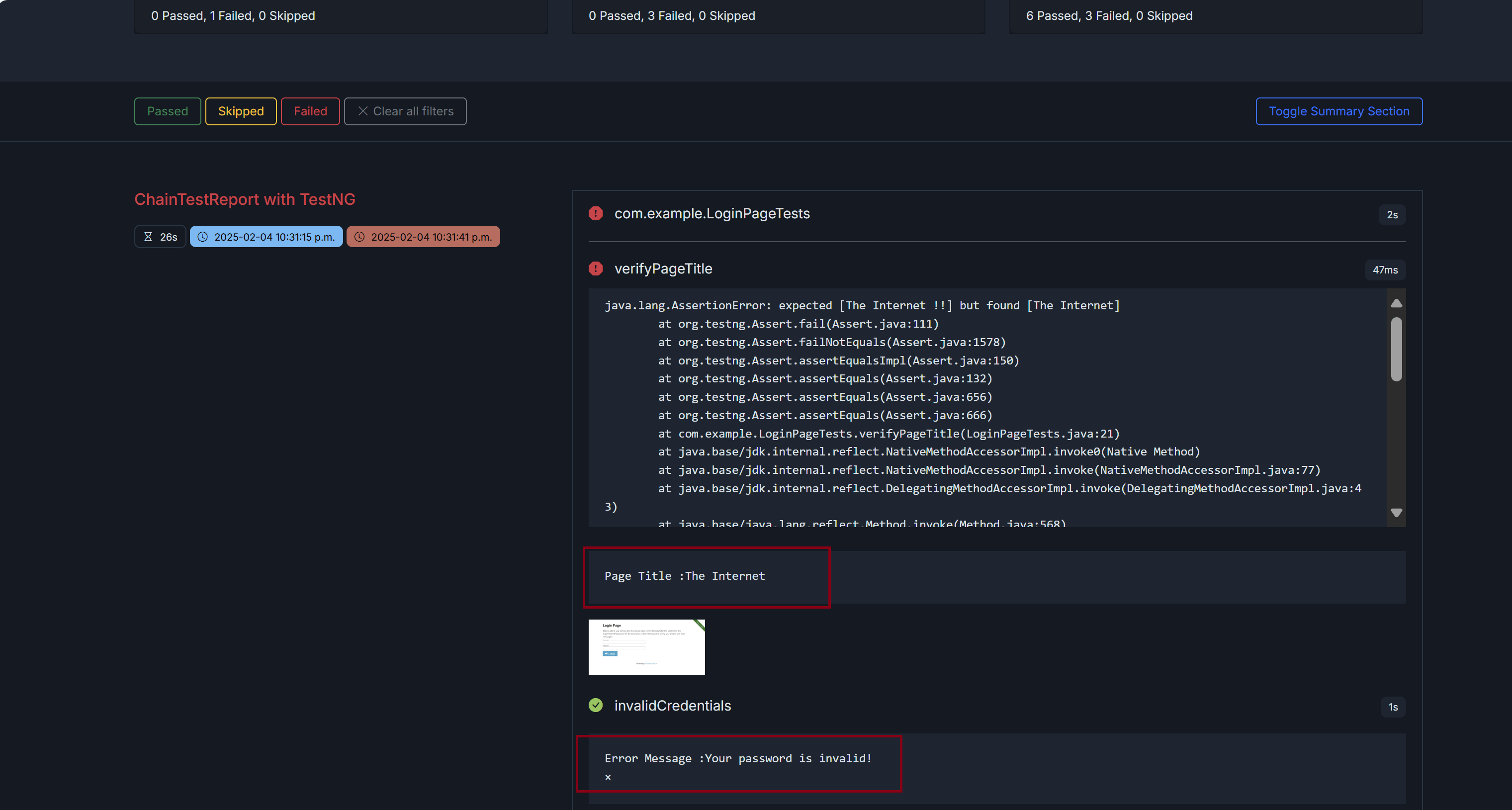Expand the verifyPageTitle test entry
The height and width of the screenshot is (810, 1512).
[x=663, y=269]
